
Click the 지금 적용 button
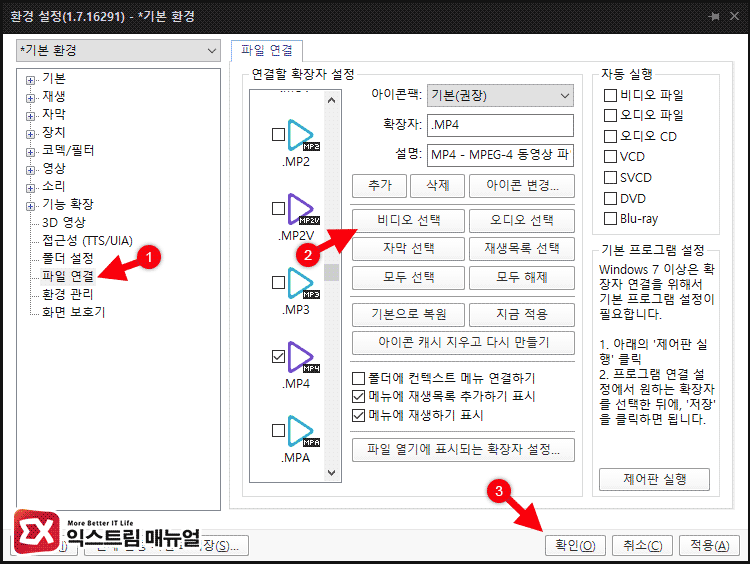pos(522,315)
